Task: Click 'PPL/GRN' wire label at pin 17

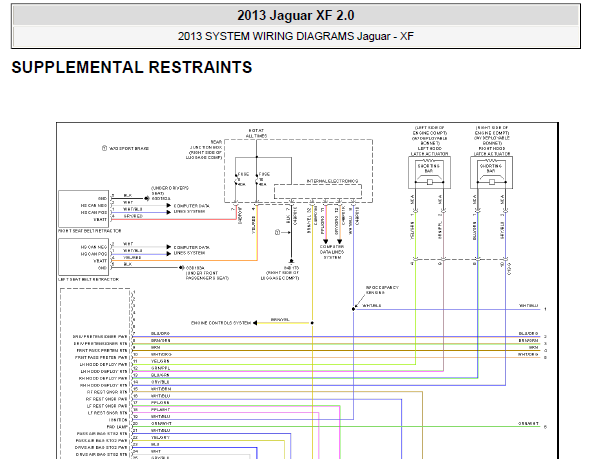Action: (160, 403)
